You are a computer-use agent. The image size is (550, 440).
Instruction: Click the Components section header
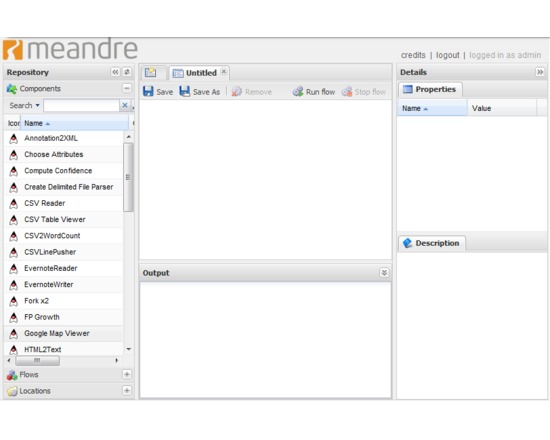(69, 88)
